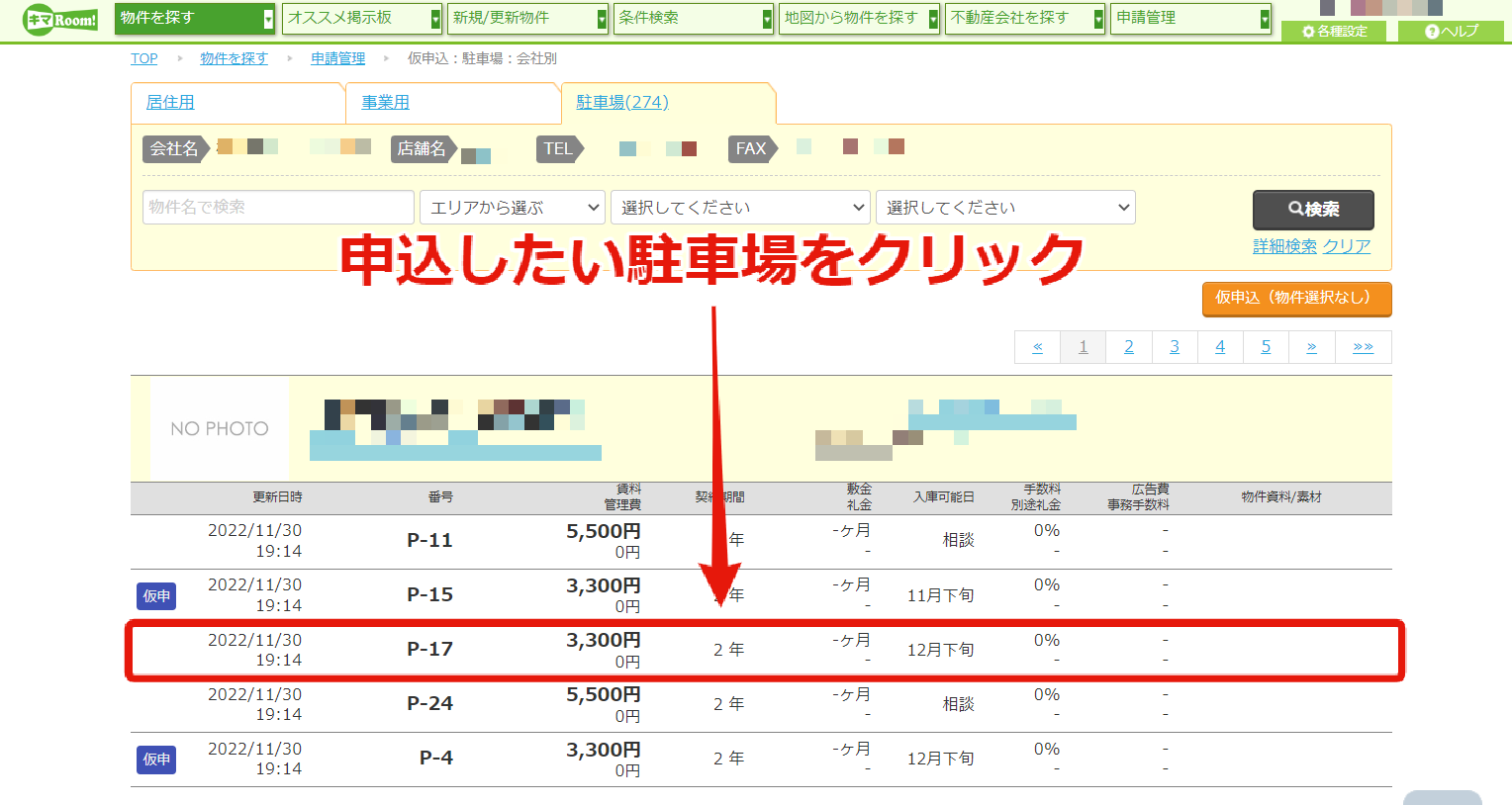Go to page 5

(x=1266, y=347)
